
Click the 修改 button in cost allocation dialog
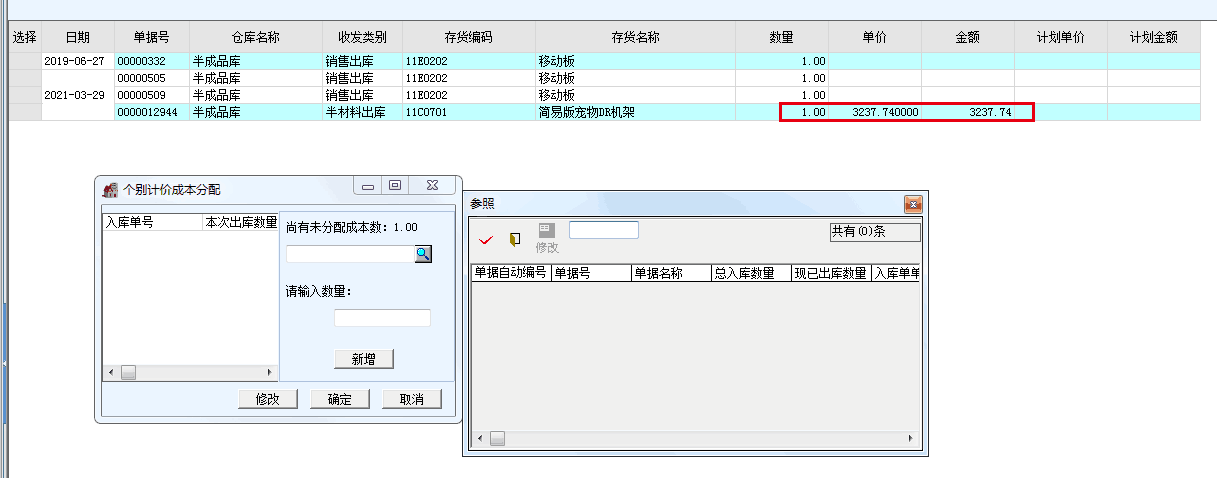pyautogui.click(x=268, y=399)
